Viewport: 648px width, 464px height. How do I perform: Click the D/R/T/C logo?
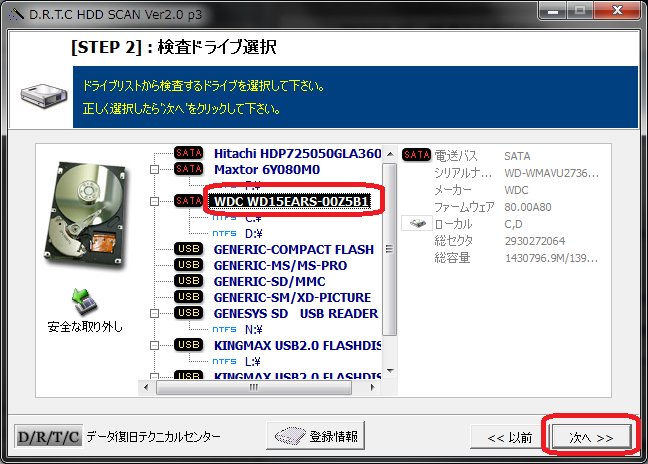(48, 436)
